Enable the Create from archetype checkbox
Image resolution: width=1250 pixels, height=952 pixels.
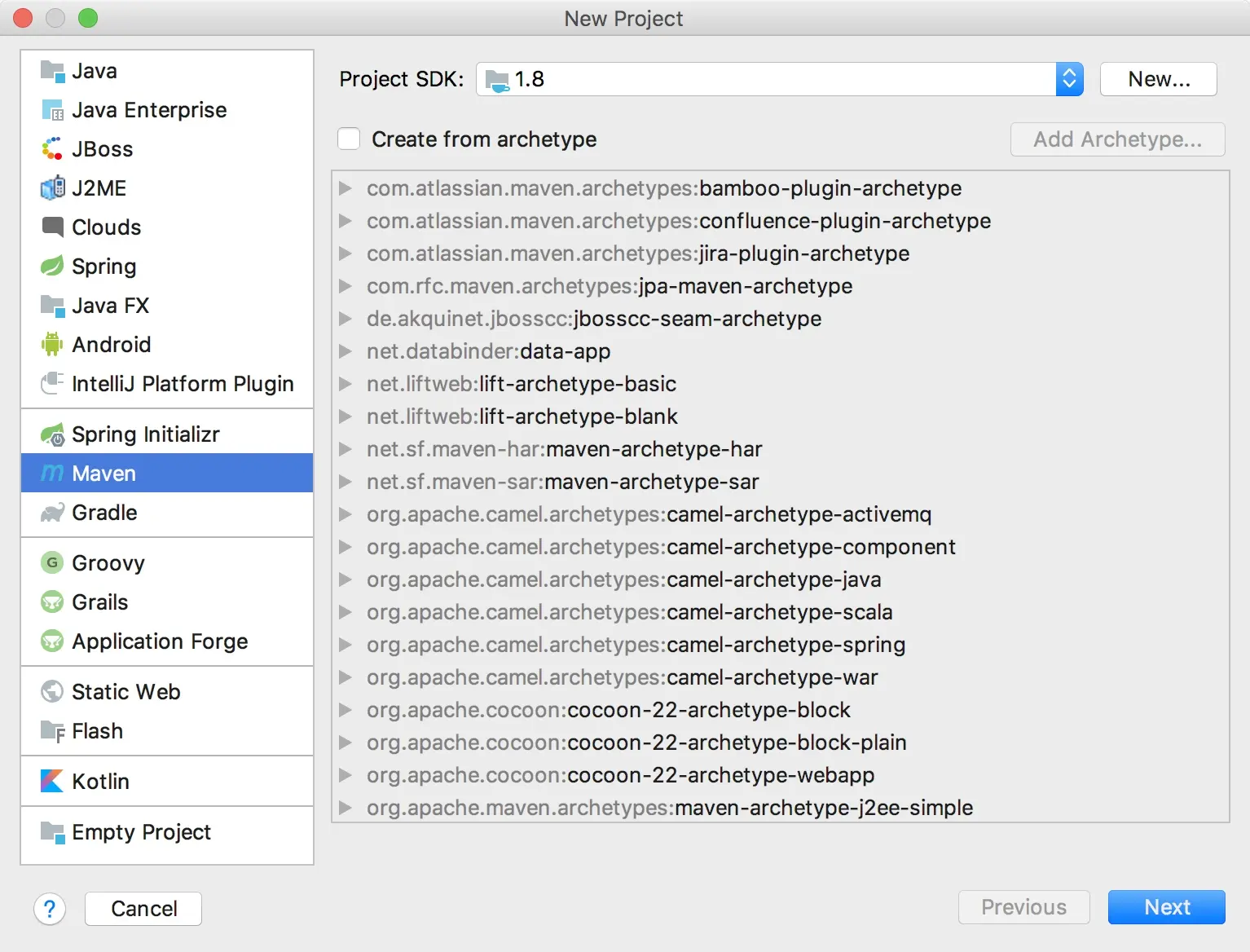(349, 139)
